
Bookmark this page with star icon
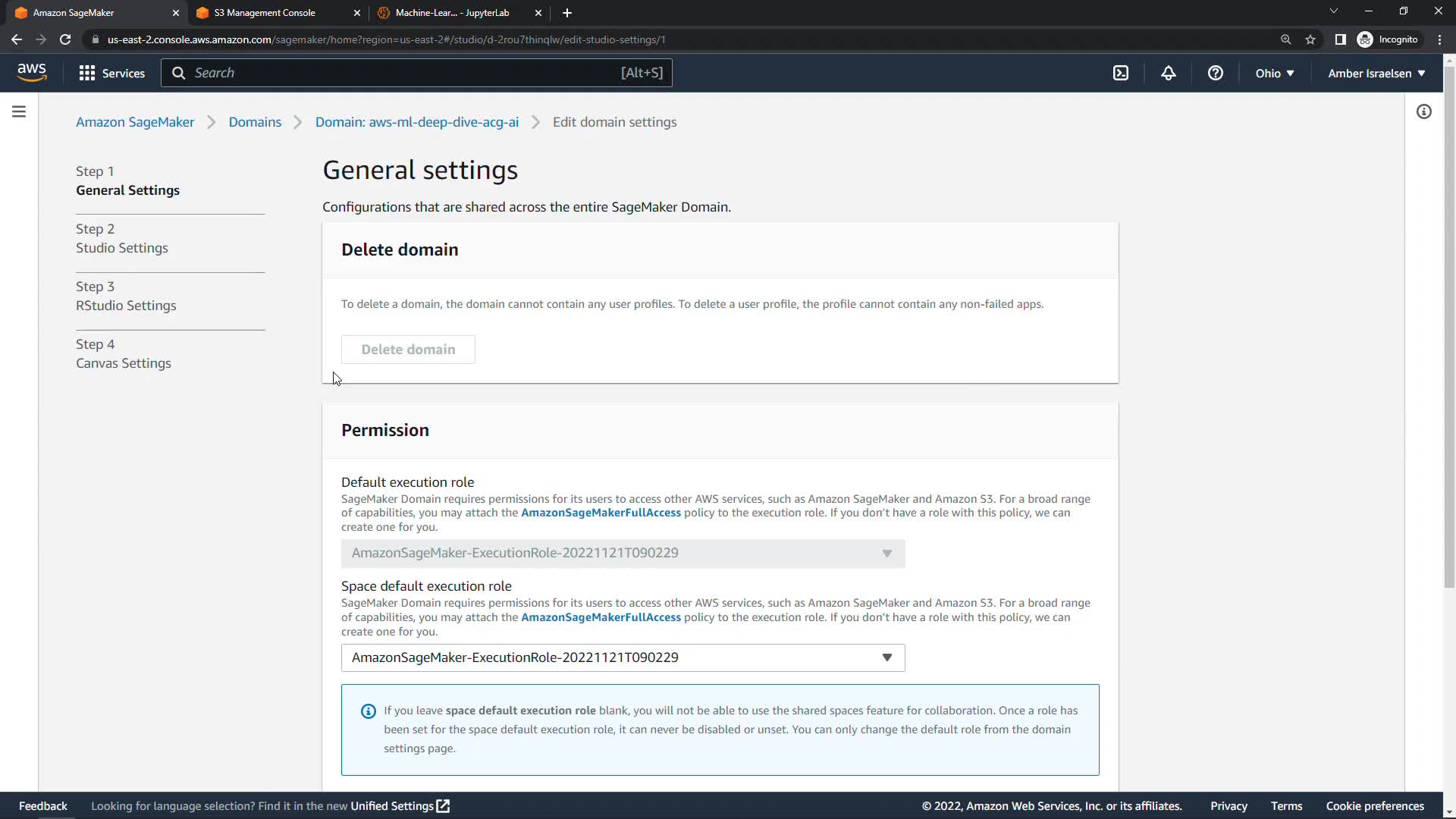click(1310, 39)
